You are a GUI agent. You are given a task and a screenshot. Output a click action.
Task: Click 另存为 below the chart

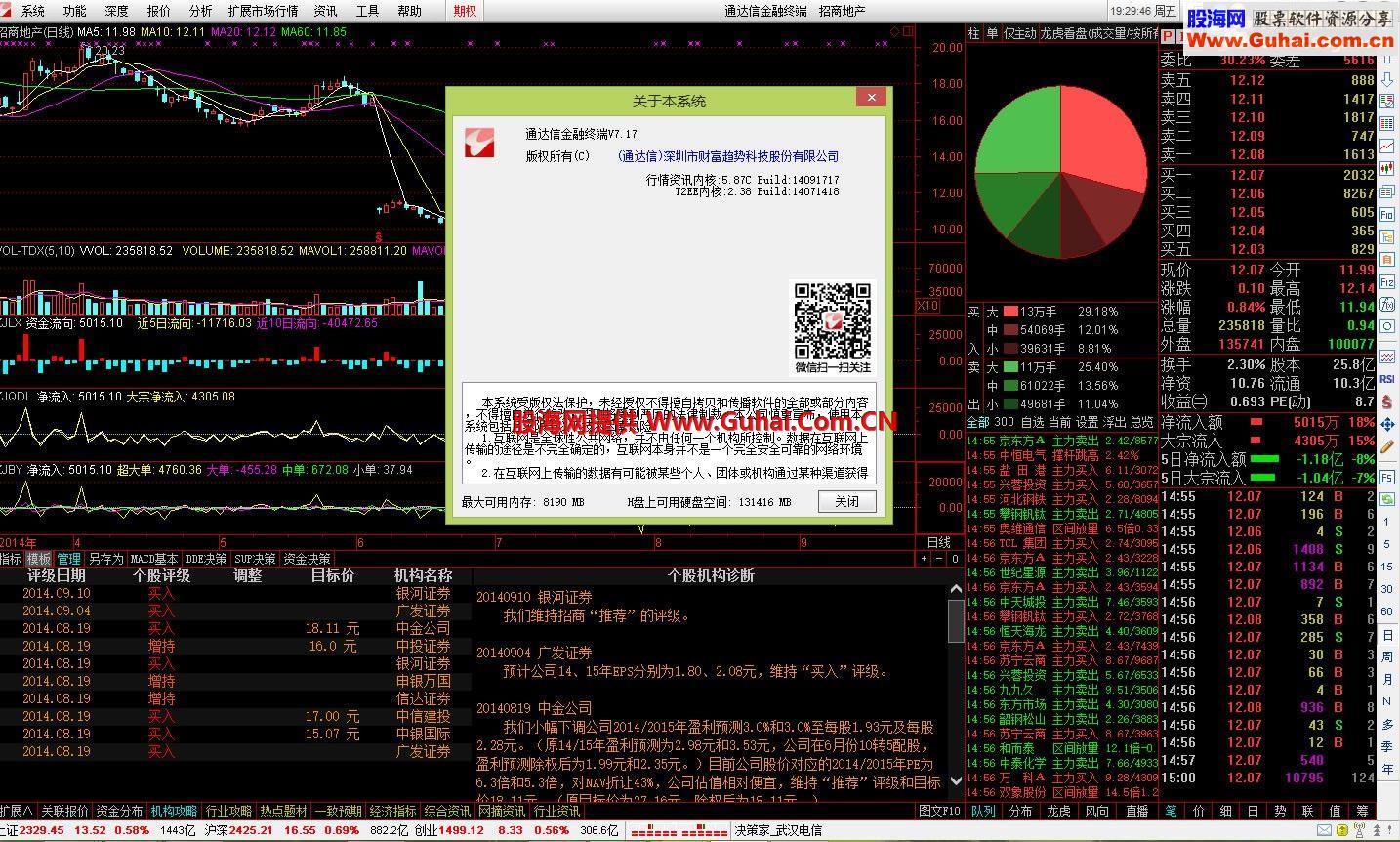click(x=106, y=559)
